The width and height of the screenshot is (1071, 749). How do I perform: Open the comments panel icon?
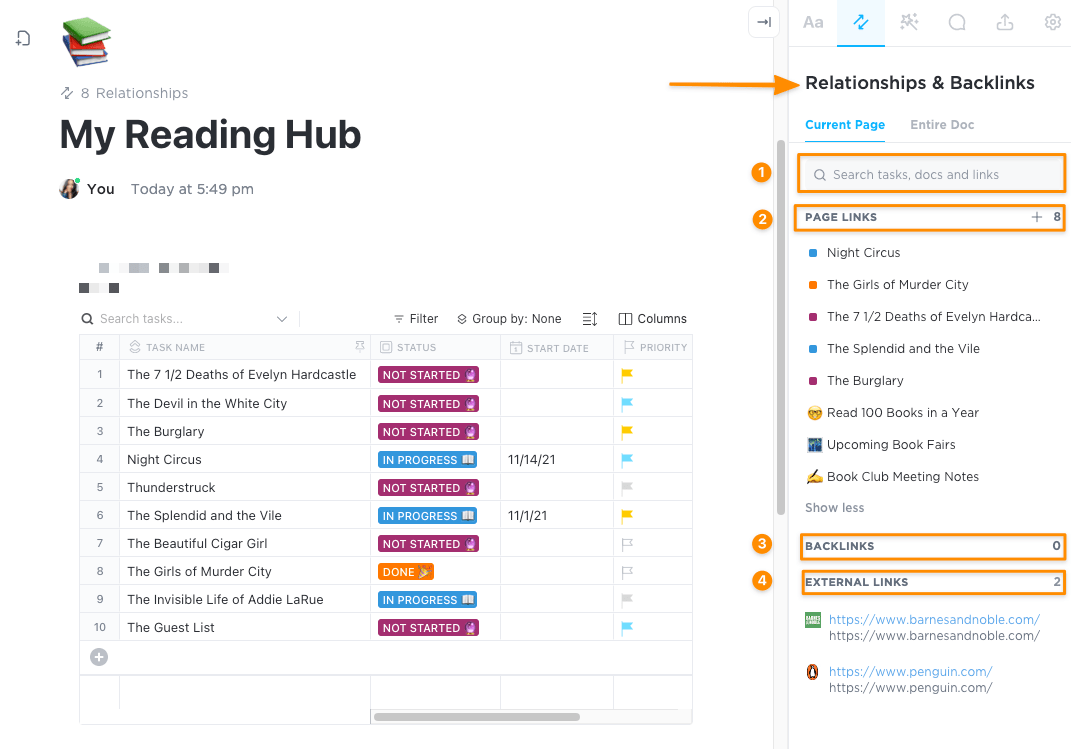[957, 22]
